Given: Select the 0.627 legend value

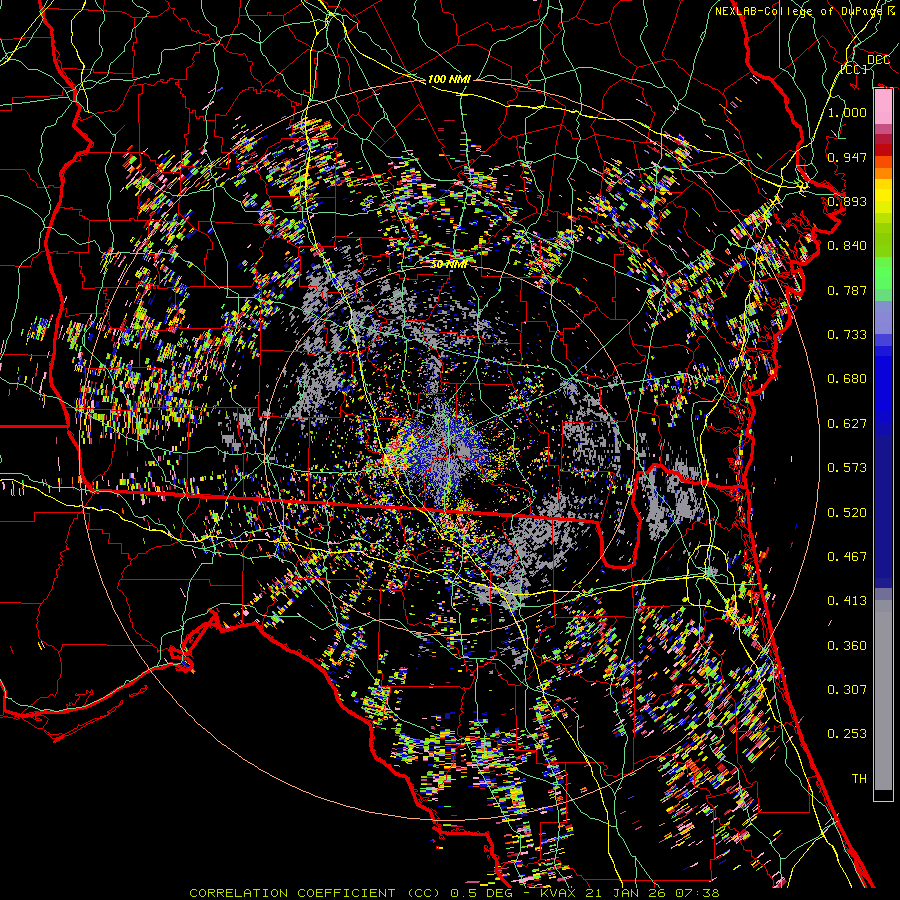Looking at the screenshot, I should pyautogui.click(x=847, y=424).
